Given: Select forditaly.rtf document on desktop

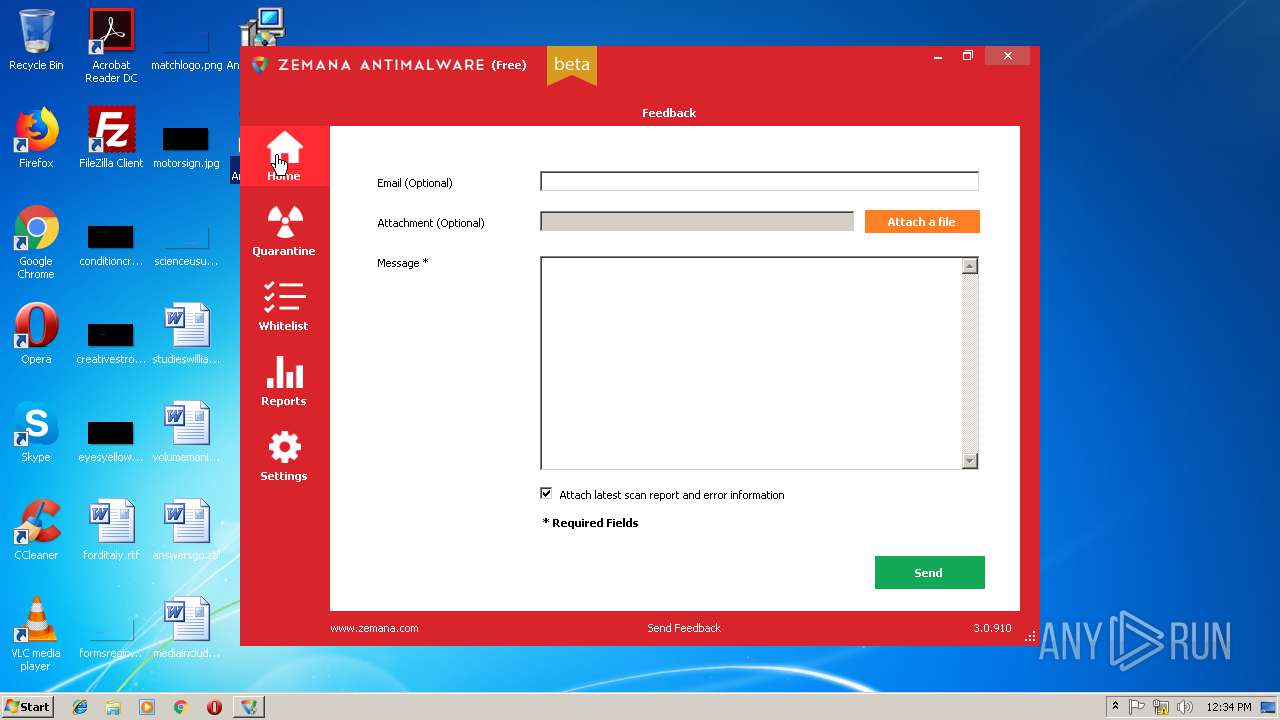Looking at the screenshot, I should coord(111,530).
